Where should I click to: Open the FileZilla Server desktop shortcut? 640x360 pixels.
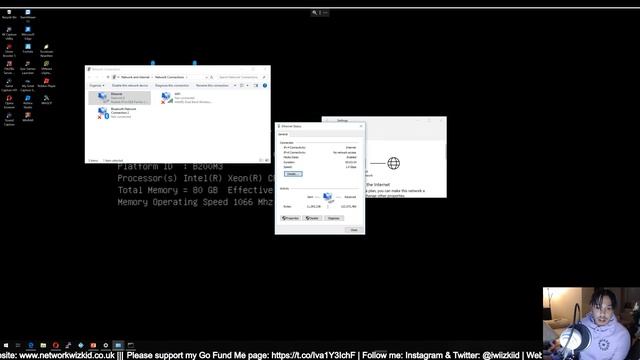click(9, 68)
